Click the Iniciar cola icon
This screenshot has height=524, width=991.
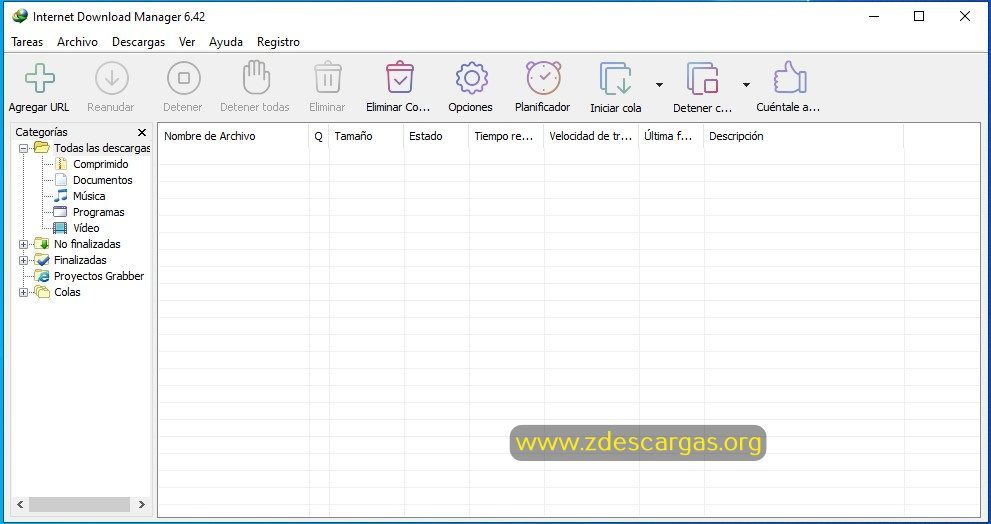click(616, 79)
